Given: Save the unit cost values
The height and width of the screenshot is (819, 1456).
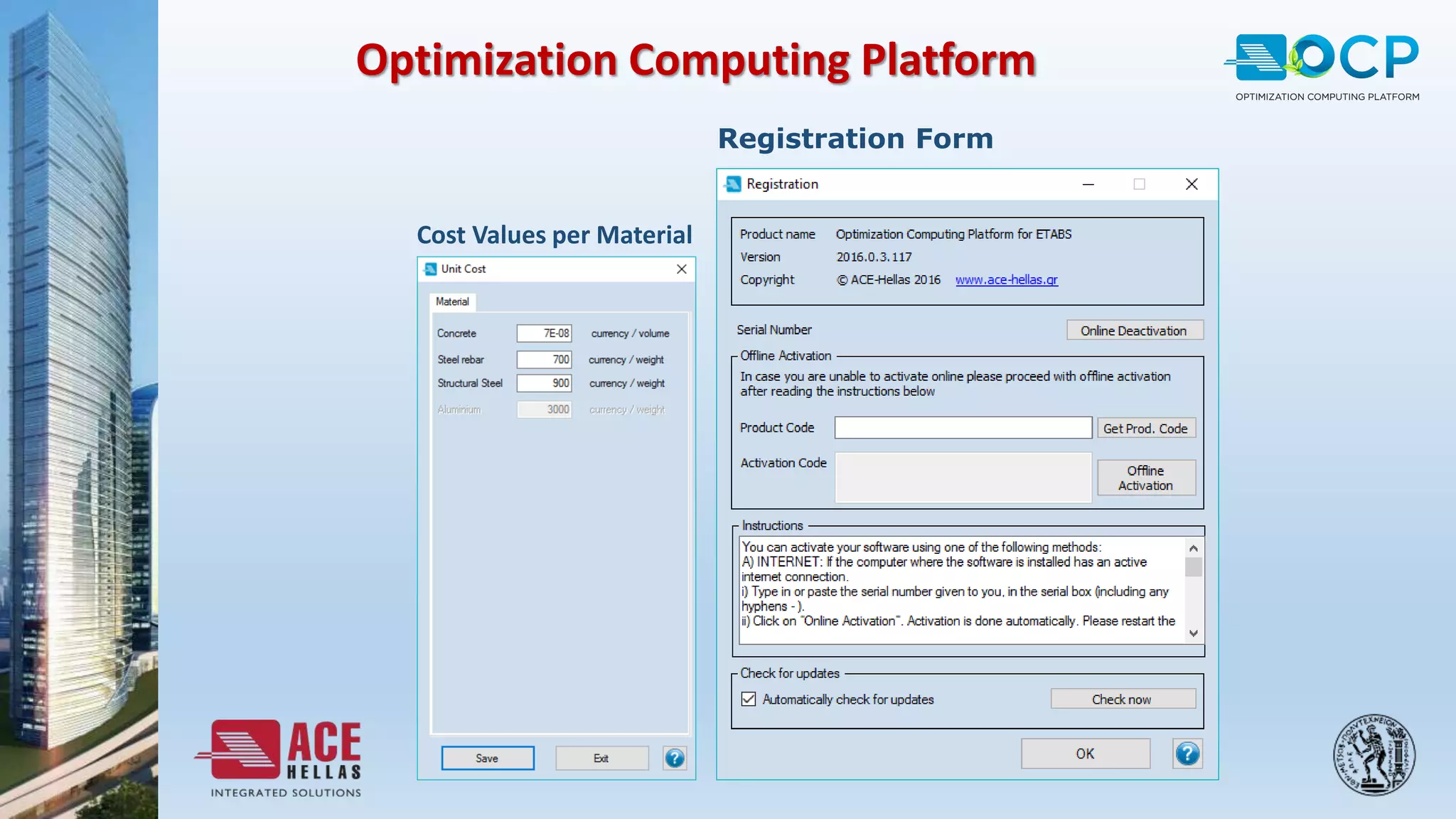Looking at the screenshot, I should [x=488, y=758].
